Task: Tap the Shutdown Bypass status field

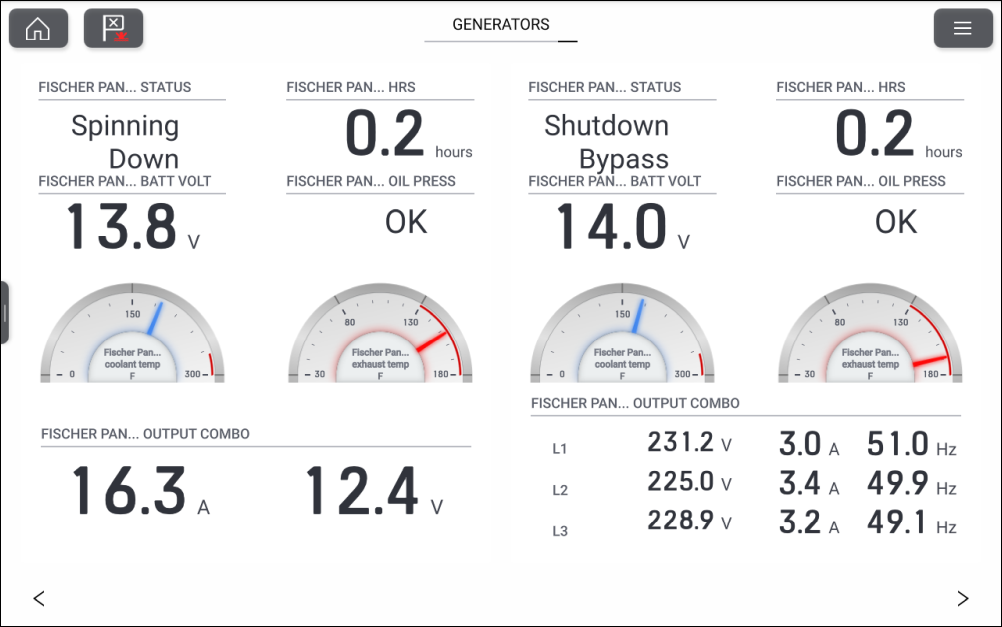Action: click(x=607, y=141)
